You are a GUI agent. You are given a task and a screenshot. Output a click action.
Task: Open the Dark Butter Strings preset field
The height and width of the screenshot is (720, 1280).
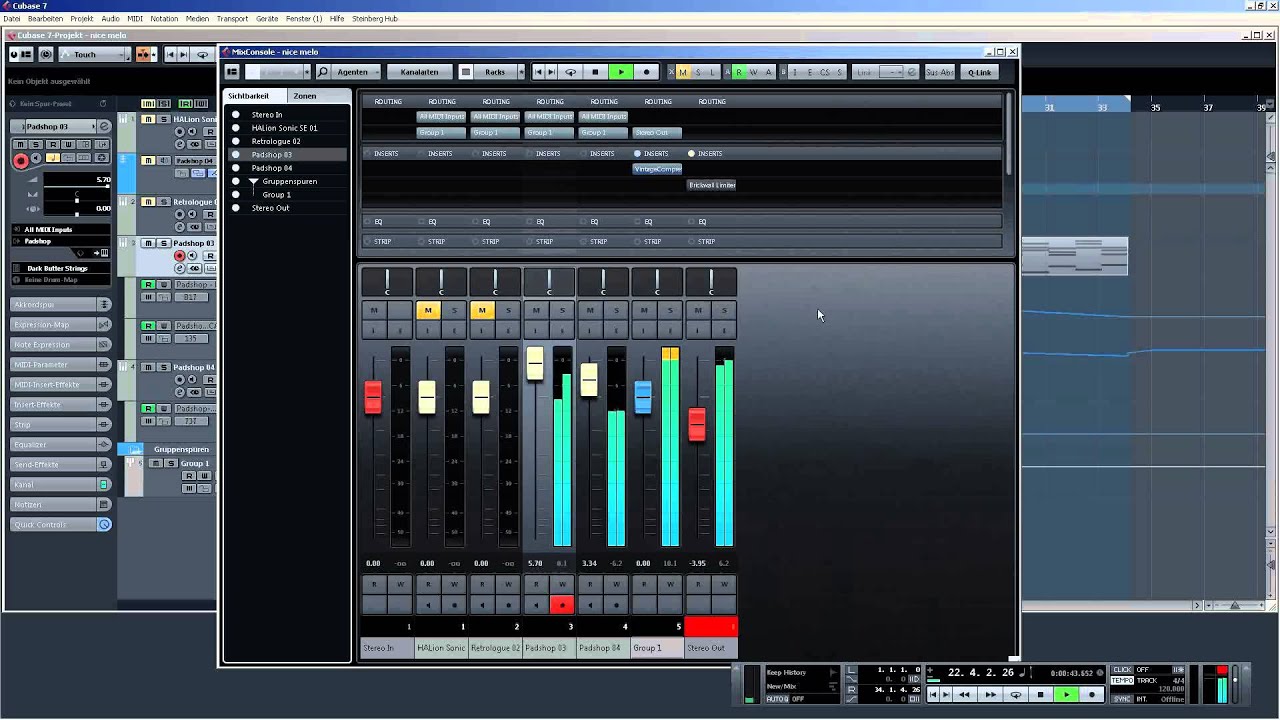[x=62, y=268]
